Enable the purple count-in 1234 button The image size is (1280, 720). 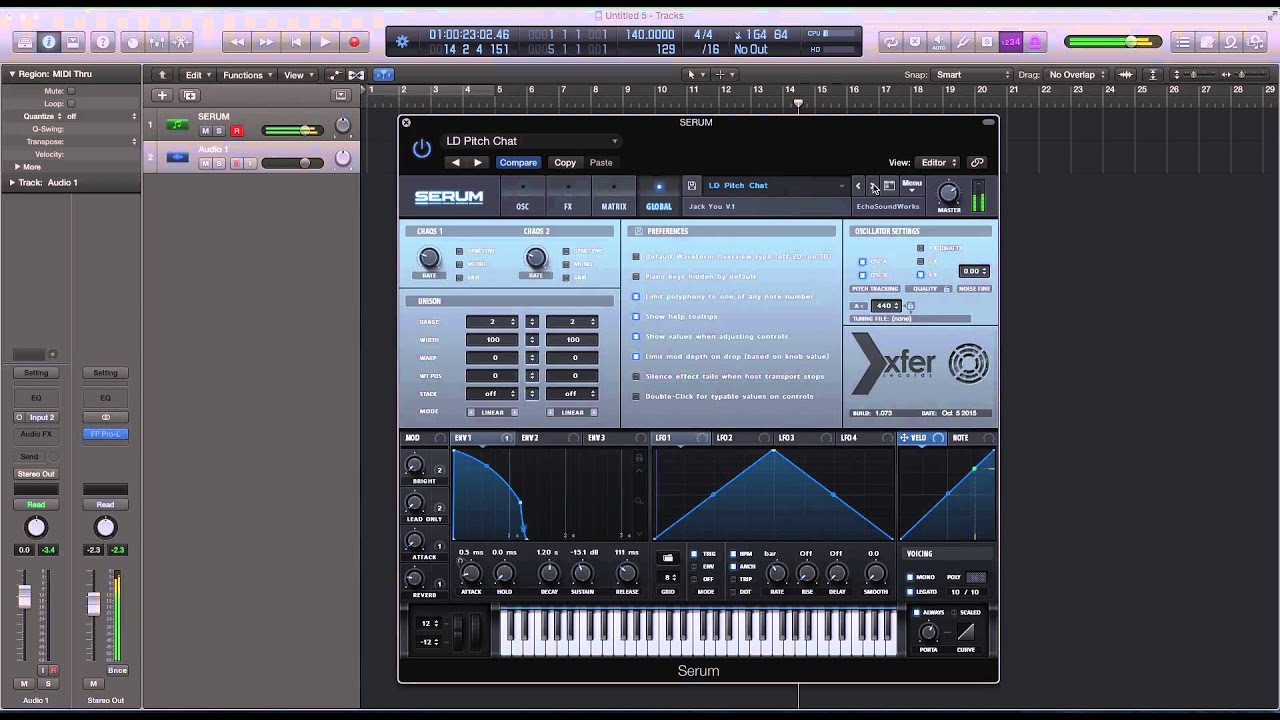tap(1011, 42)
